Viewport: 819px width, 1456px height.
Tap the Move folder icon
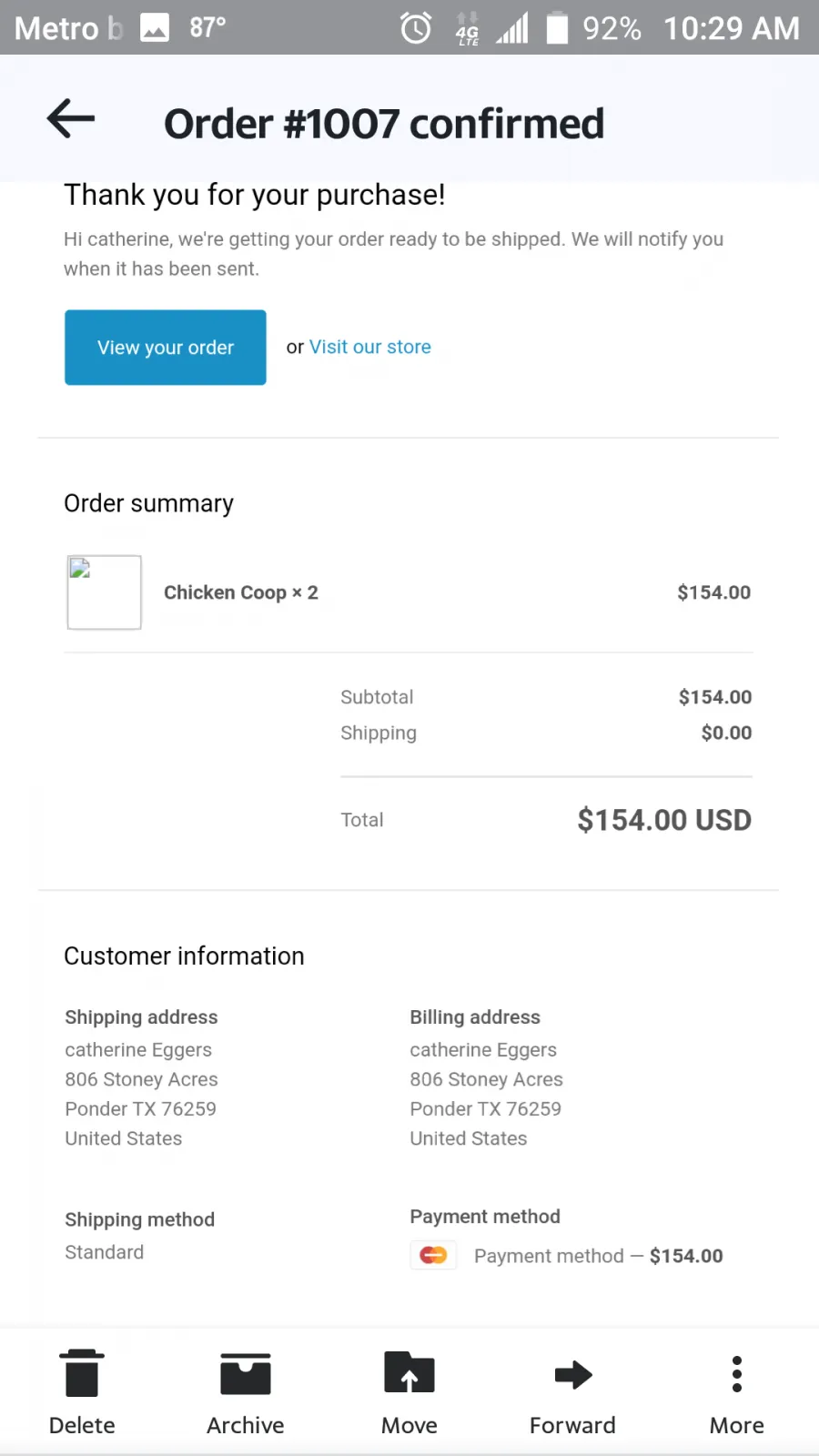pyautogui.click(x=409, y=1373)
